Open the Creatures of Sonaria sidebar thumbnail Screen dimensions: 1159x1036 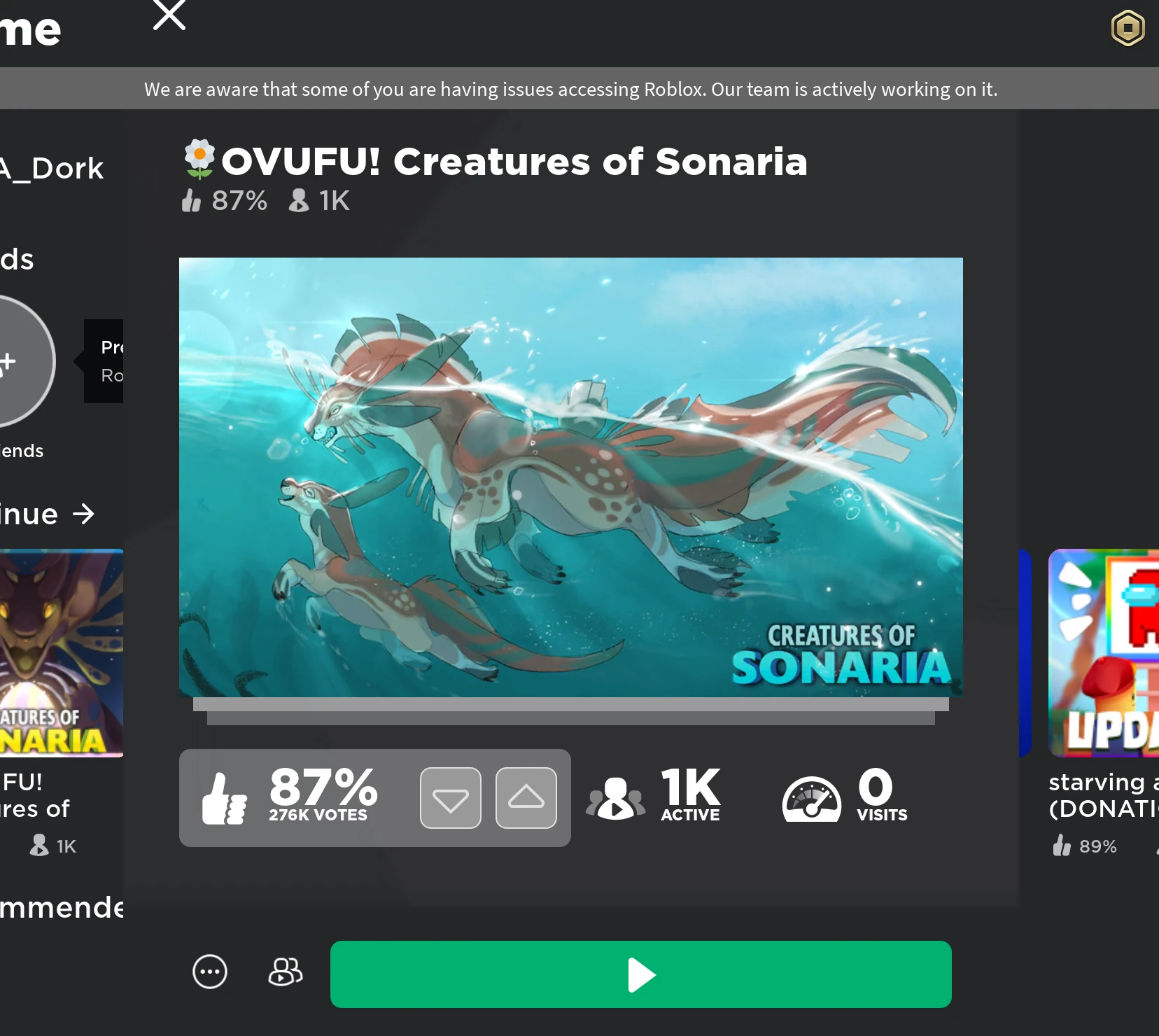click(x=59, y=654)
